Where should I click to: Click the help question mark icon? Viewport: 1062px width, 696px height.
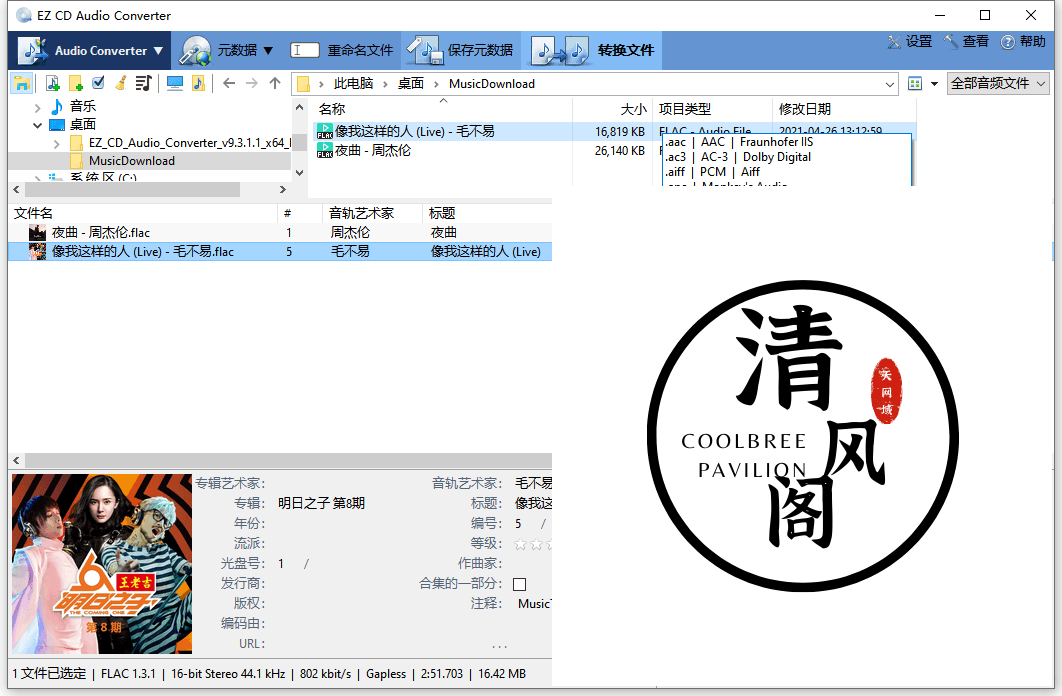point(1008,42)
